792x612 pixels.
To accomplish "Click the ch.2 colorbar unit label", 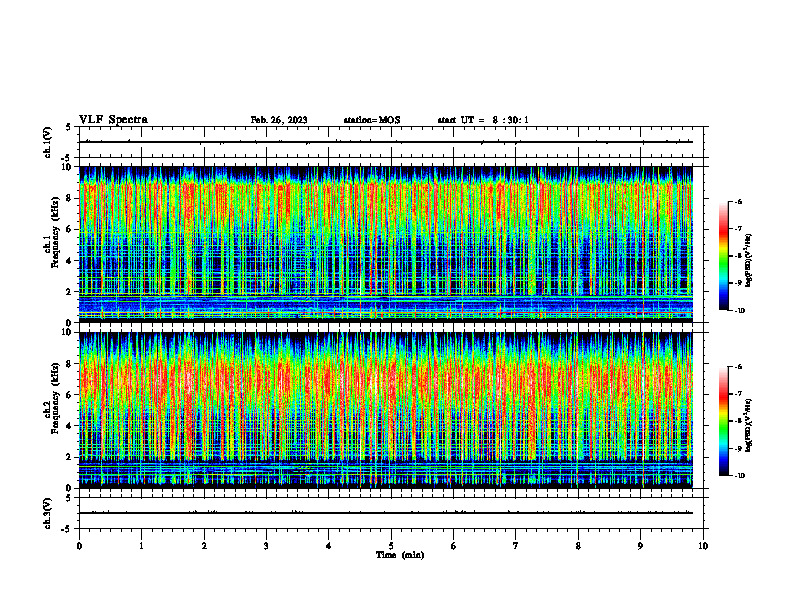I will pyautogui.click(x=749, y=425).
